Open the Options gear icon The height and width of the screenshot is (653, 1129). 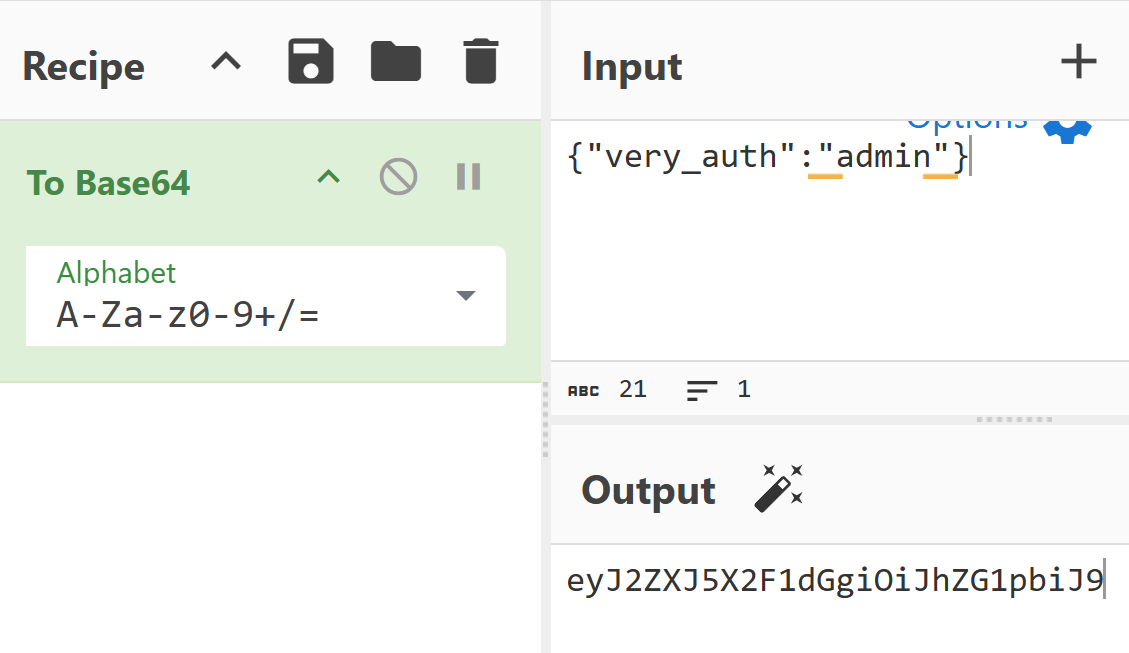click(1067, 126)
